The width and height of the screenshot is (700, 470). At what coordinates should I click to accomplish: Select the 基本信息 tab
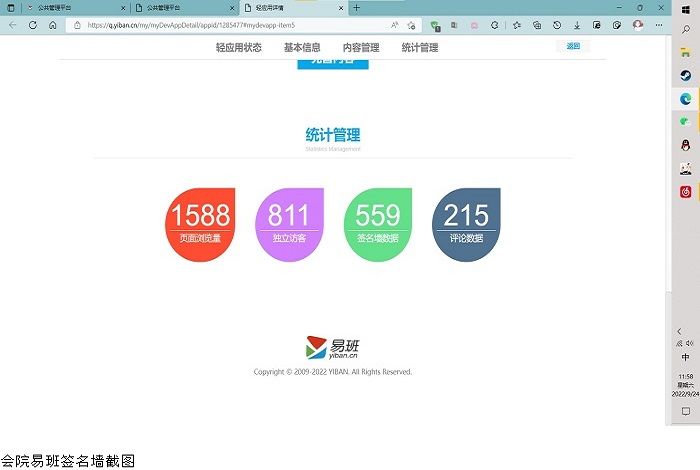pyautogui.click(x=302, y=47)
